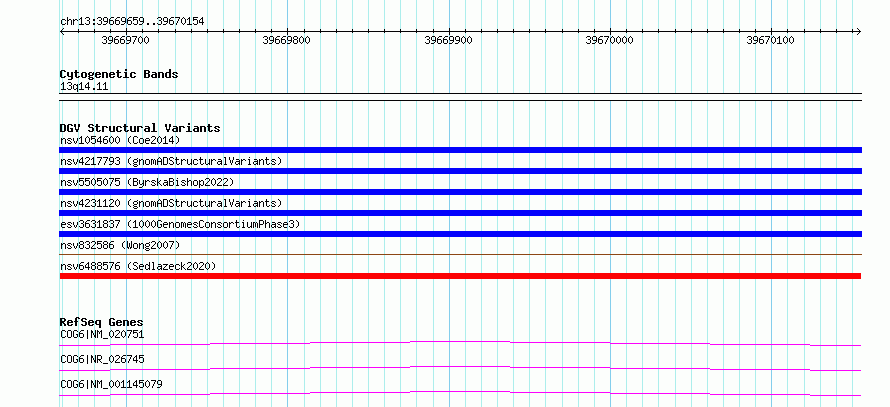The image size is (890, 407).
Task: Click ruler position 39669800
Action: coord(287,40)
